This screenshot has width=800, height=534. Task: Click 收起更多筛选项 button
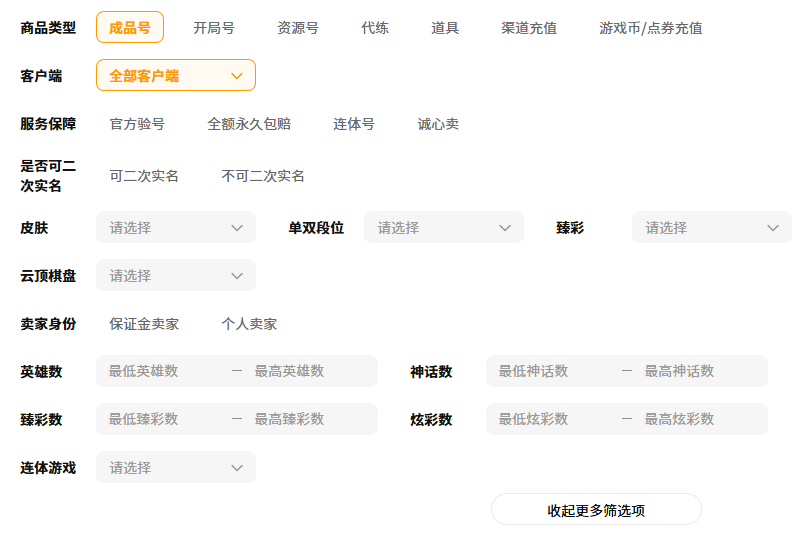[596, 510]
